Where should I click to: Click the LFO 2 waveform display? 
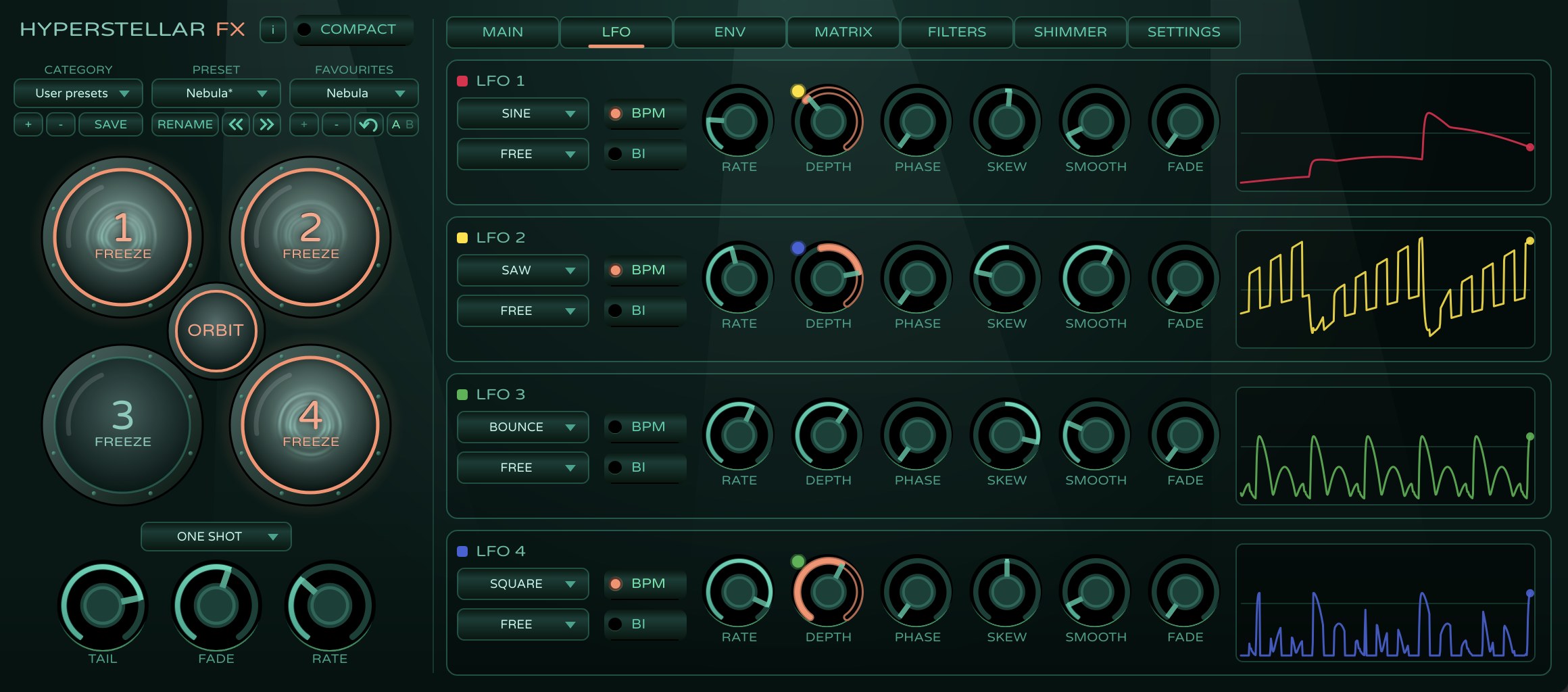coord(1386,289)
